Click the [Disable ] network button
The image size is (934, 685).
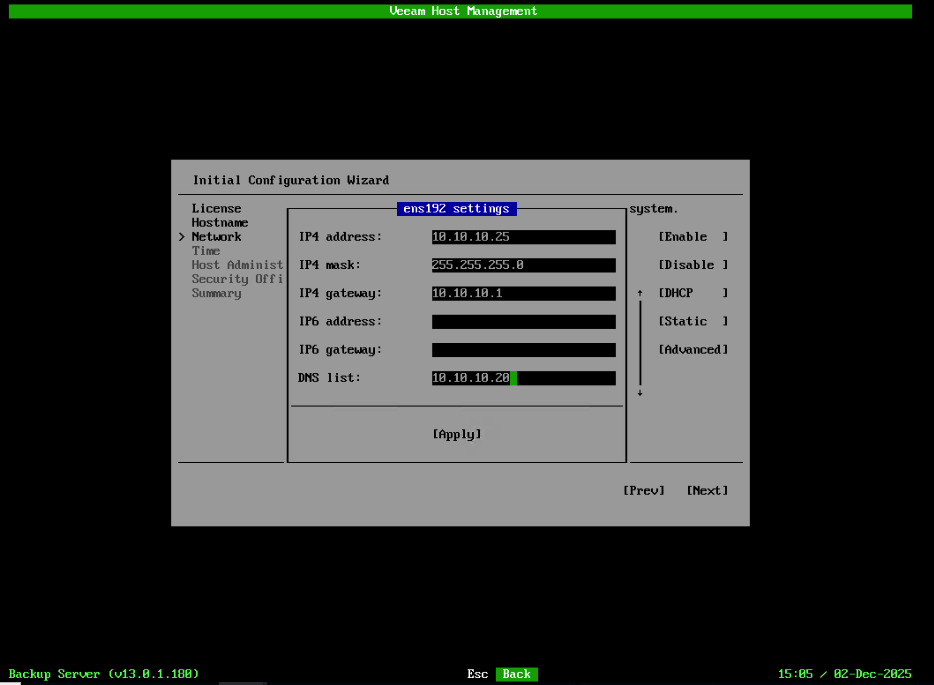click(693, 264)
